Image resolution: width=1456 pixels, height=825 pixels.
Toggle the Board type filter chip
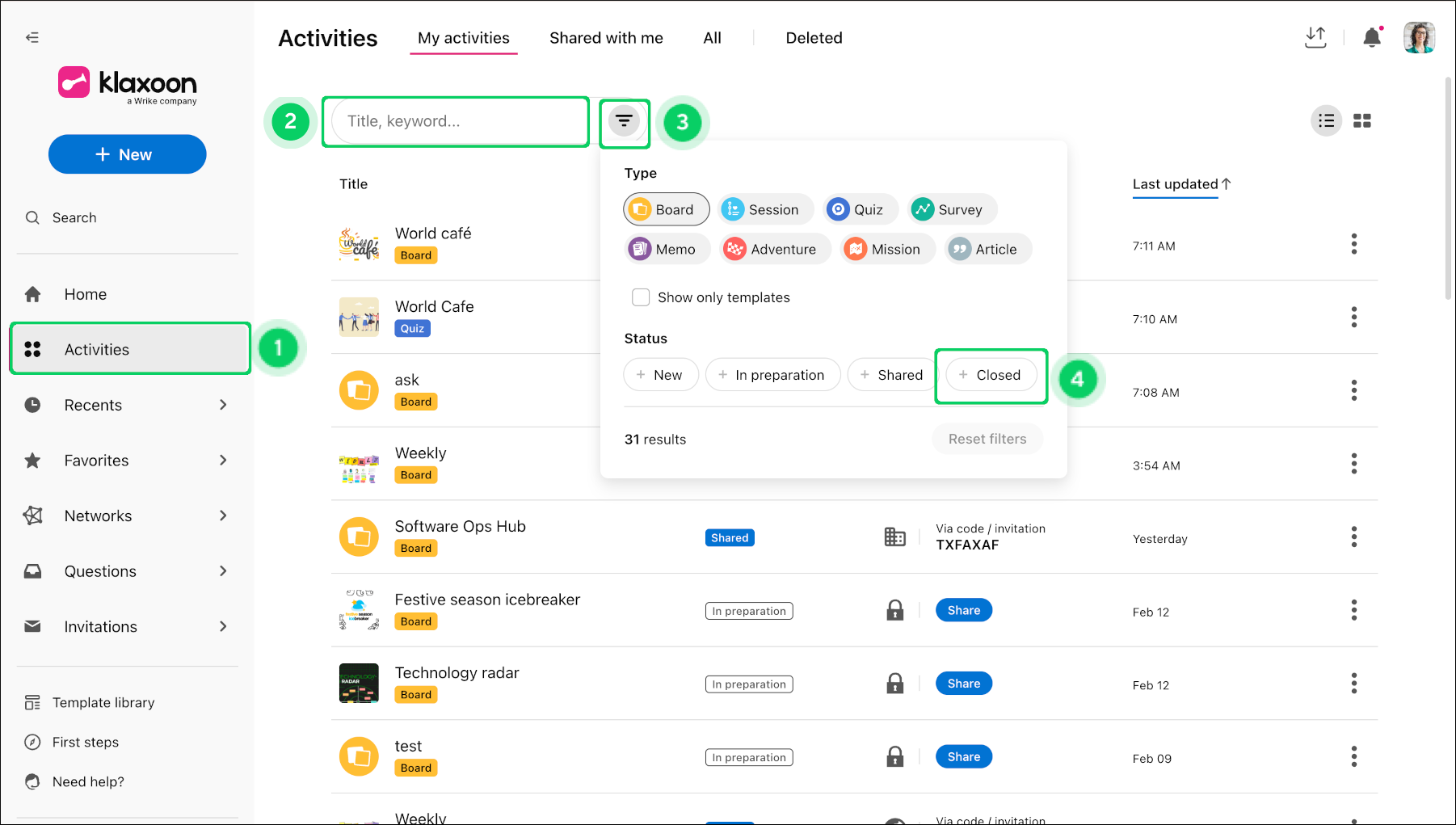point(666,209)
